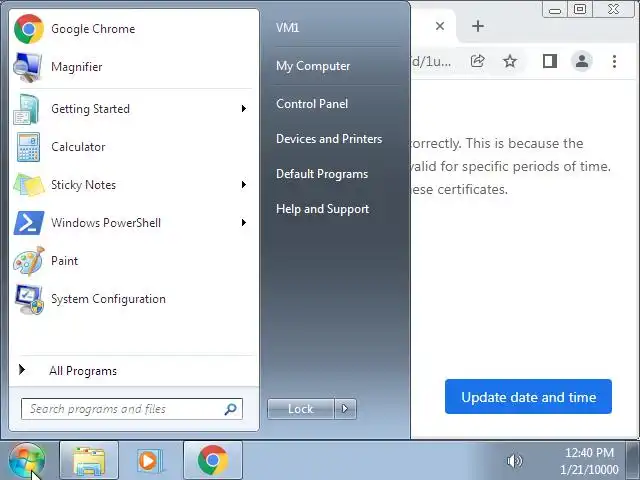Click the Windows Start orb
This screenshot has height=480, width=640.
point(27,460)
